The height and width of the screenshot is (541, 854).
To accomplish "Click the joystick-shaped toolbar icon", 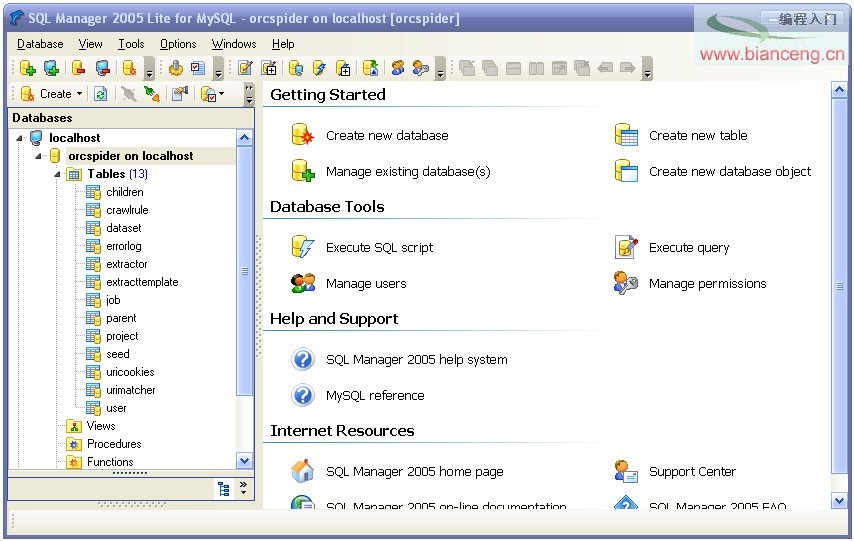I will point(175,68).
